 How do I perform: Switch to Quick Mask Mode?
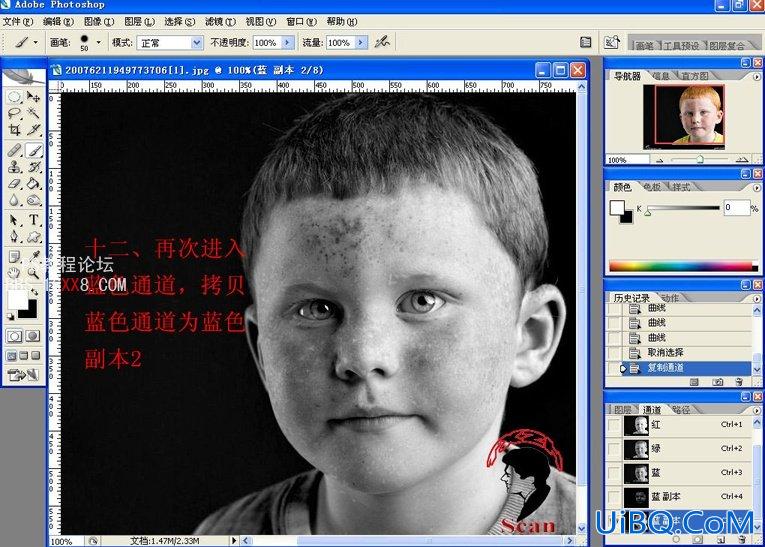33,336
